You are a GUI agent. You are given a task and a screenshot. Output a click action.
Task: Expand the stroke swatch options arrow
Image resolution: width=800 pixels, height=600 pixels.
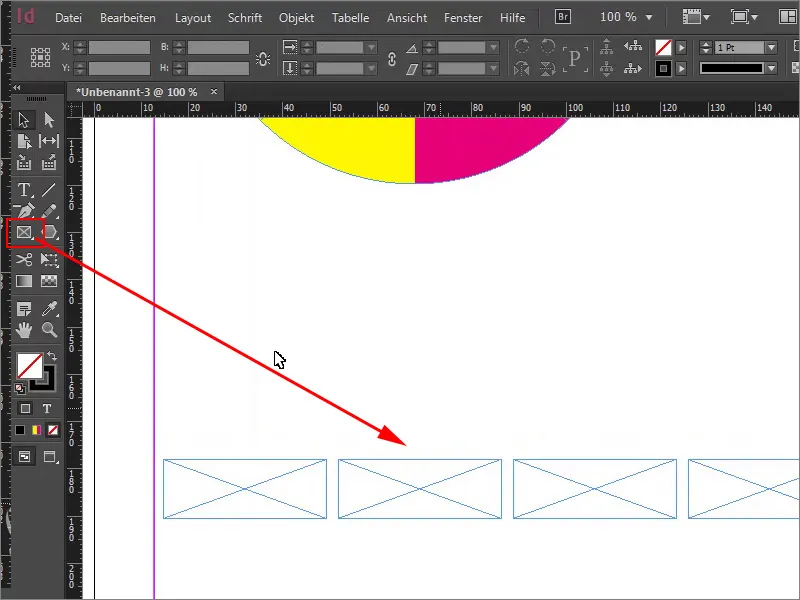(681, 68)
